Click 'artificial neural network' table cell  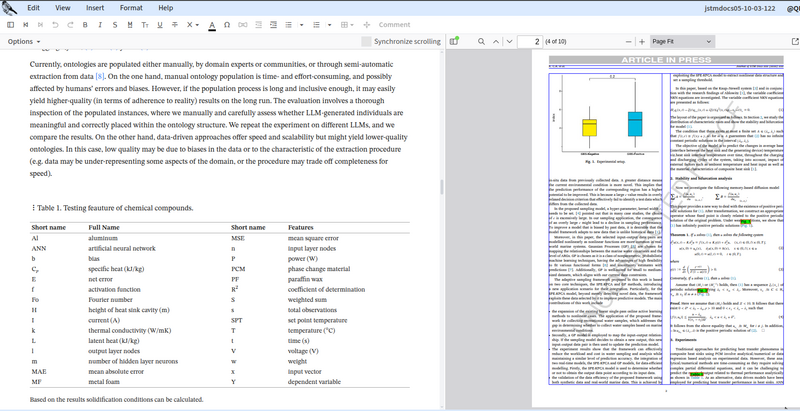pyautogui.click(x=122, y=248)
